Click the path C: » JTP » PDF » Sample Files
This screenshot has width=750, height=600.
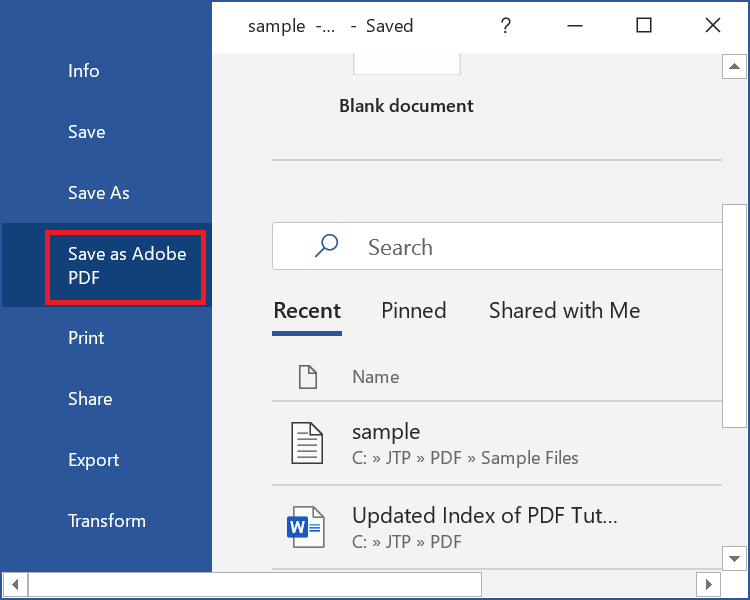[x=465, y=458]
